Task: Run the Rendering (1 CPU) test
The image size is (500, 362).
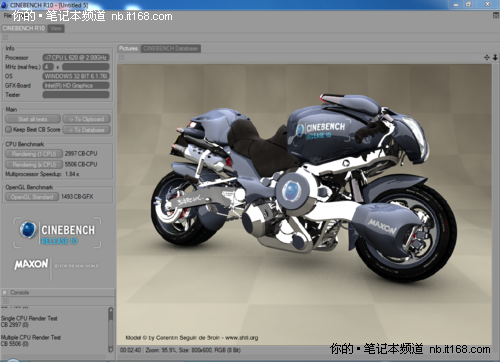Action: 34,154
